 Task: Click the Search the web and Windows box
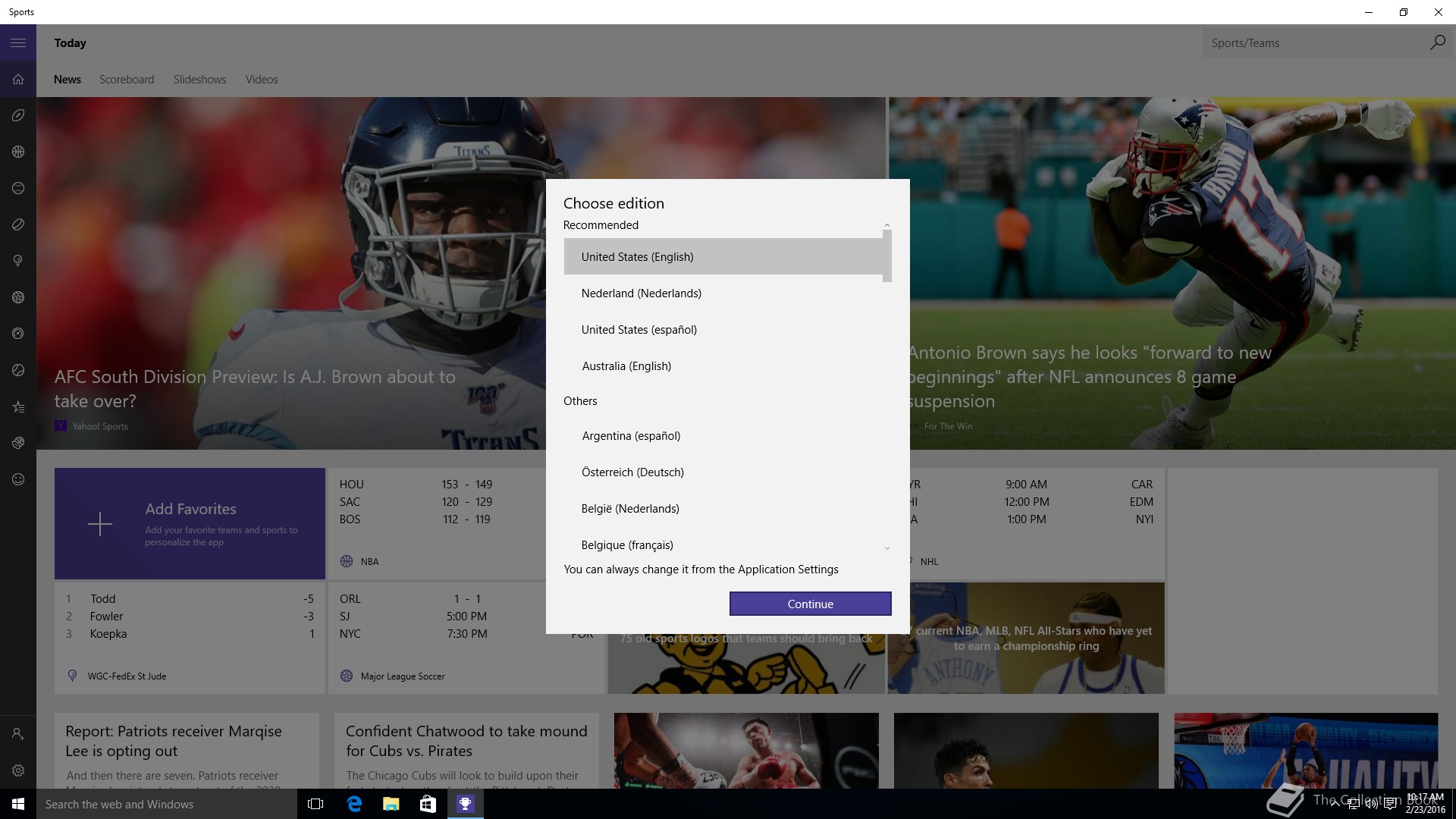167,804
